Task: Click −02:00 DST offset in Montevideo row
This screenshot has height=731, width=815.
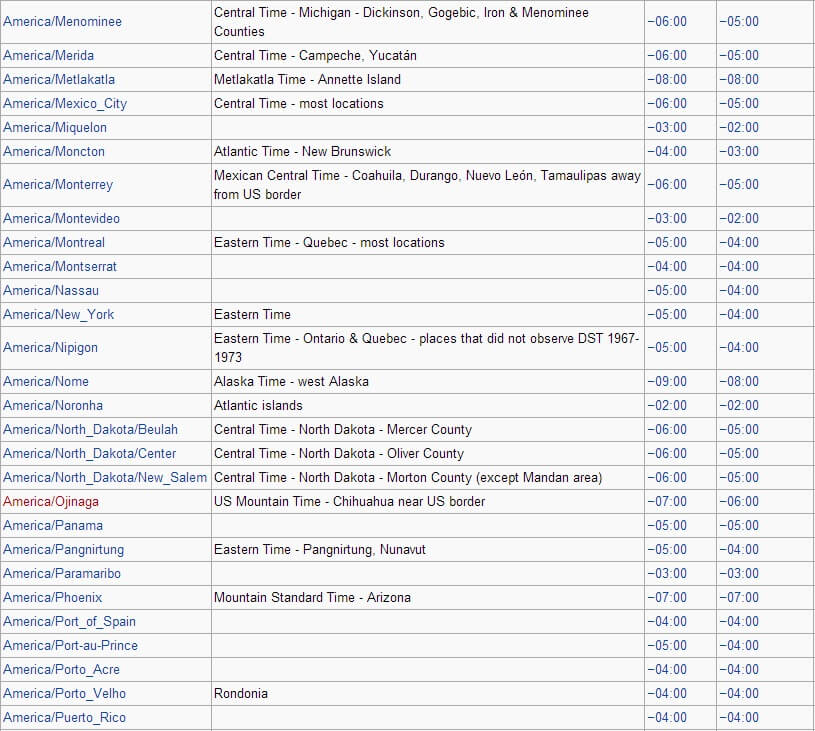Action: click(x=739, y=218)
